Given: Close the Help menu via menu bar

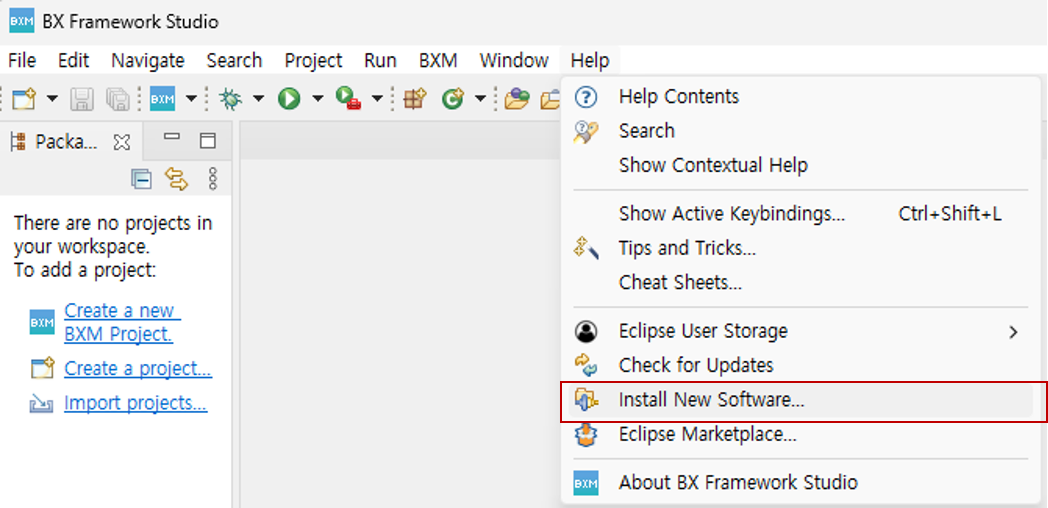Looking at the screenshot, I should click(x=590, y=61).
